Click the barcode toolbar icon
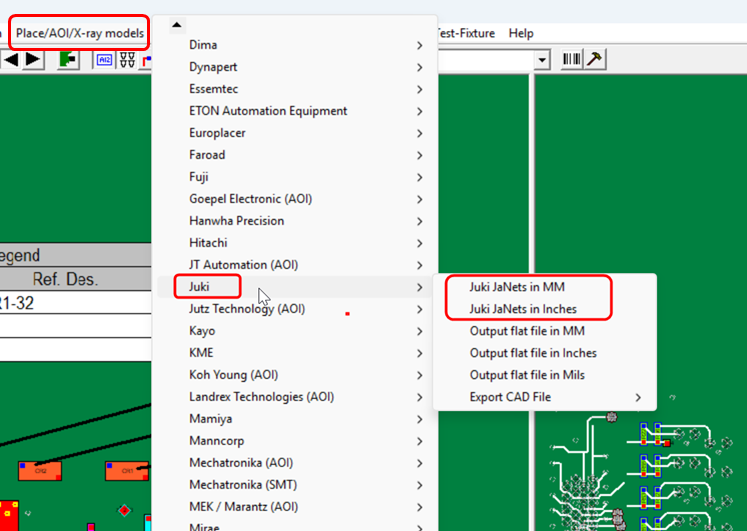This screenshot has height=531, width=747. (x=571, y=60)
